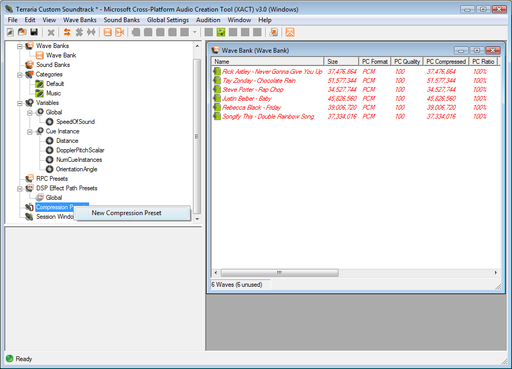Click the New Wave Bank orange toolbar icon
The image size is (512, 369).
point(107,32)
